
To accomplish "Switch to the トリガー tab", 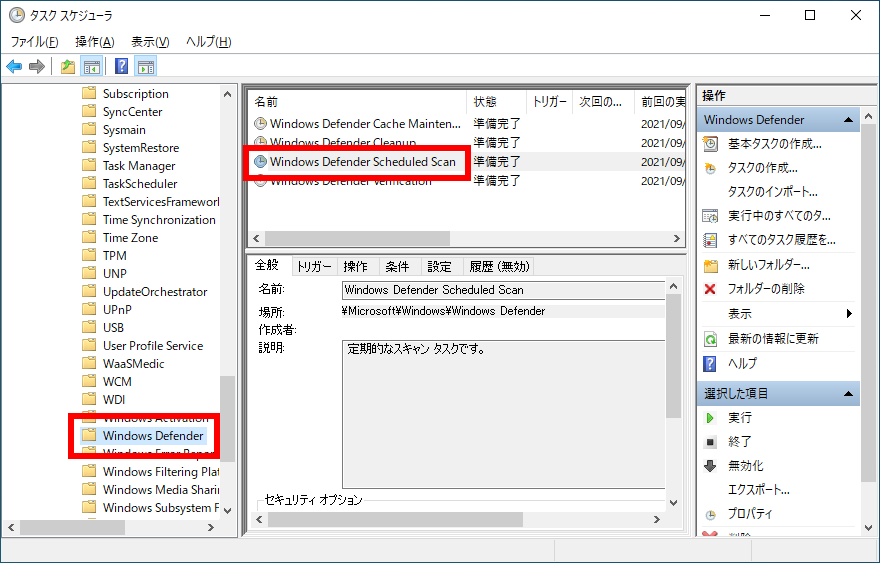I will coord(314,267).
